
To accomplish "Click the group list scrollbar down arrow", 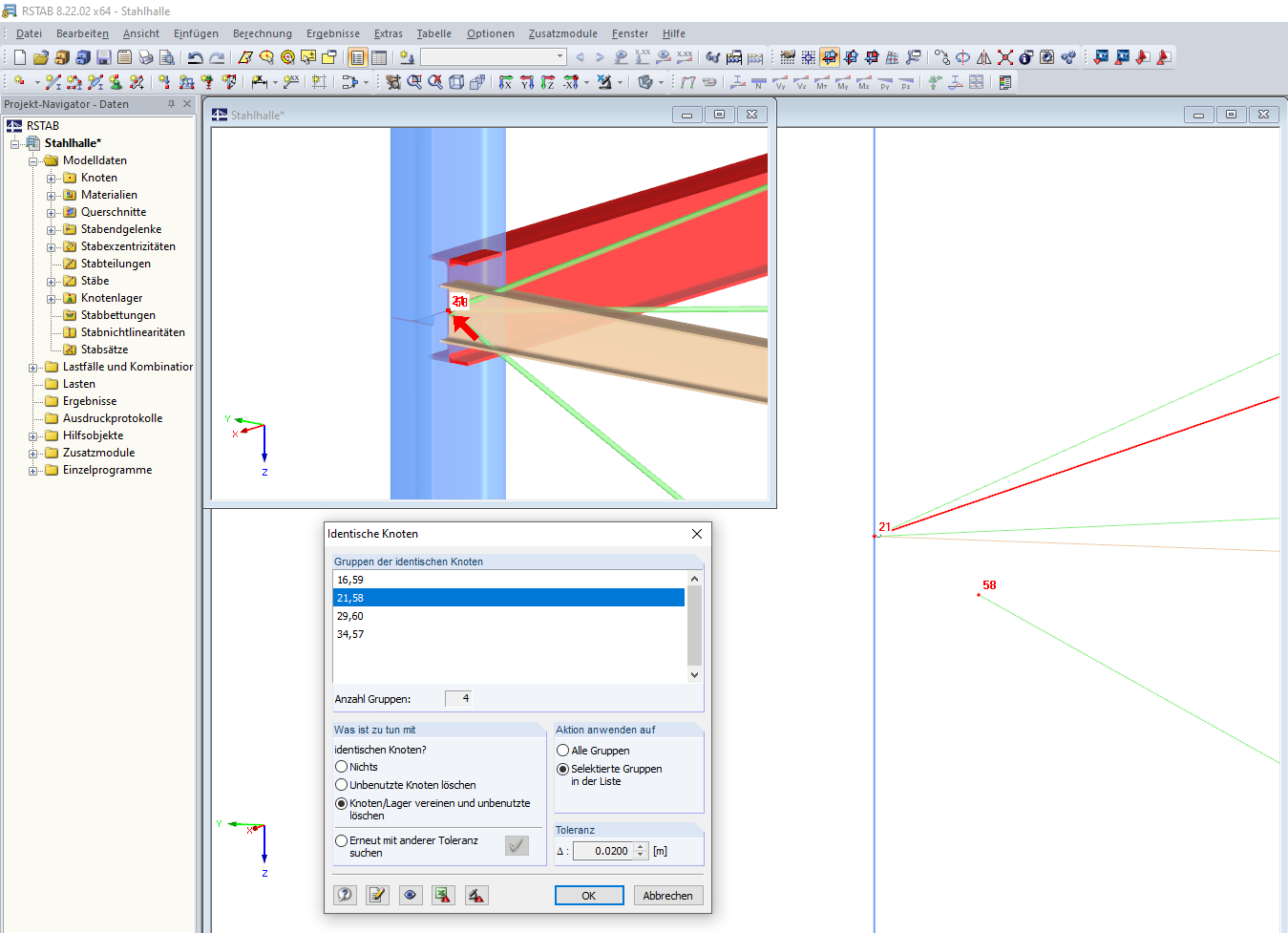I will pyautogui.click(x=694, y=675).
